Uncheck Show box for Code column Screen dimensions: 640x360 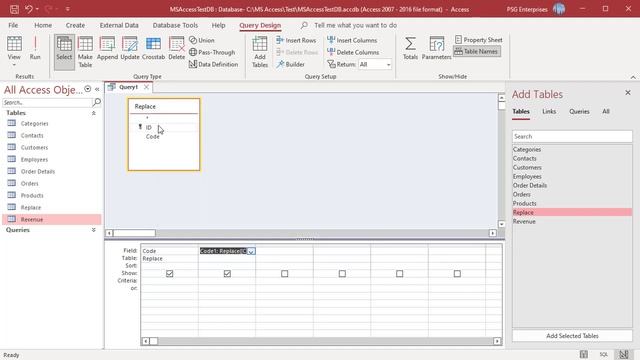click(169, 273)
